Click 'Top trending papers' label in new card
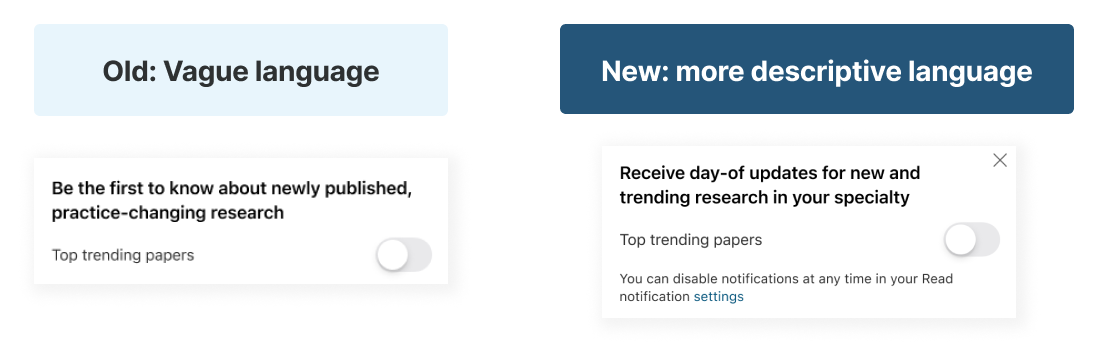Viewport: 1106px width, 360px height. (x=691, y=240)
